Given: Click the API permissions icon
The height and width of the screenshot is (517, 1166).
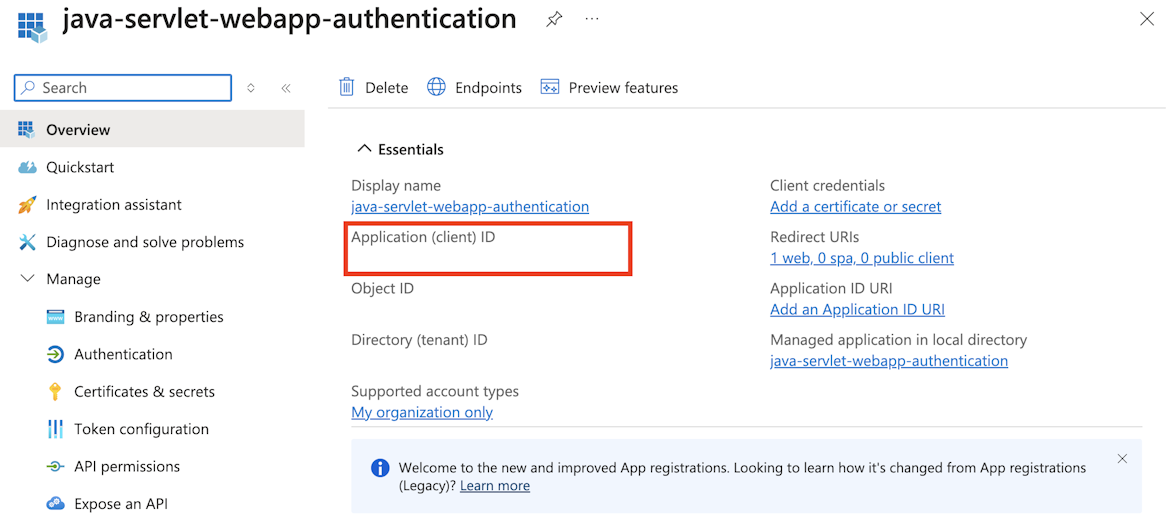Looking at the screenshot, I should (55, 466).
